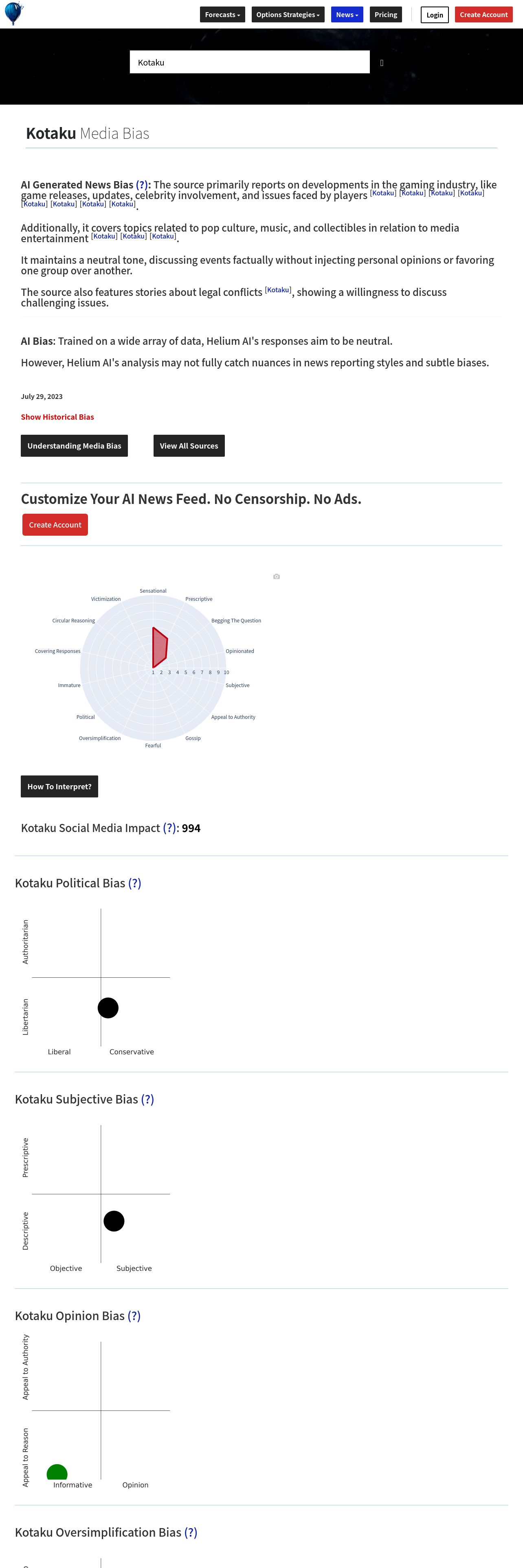This screenshot has height=1568, width=523.
Task: Focus the search field containing Kotaku
Action: [x=250, y=62]
